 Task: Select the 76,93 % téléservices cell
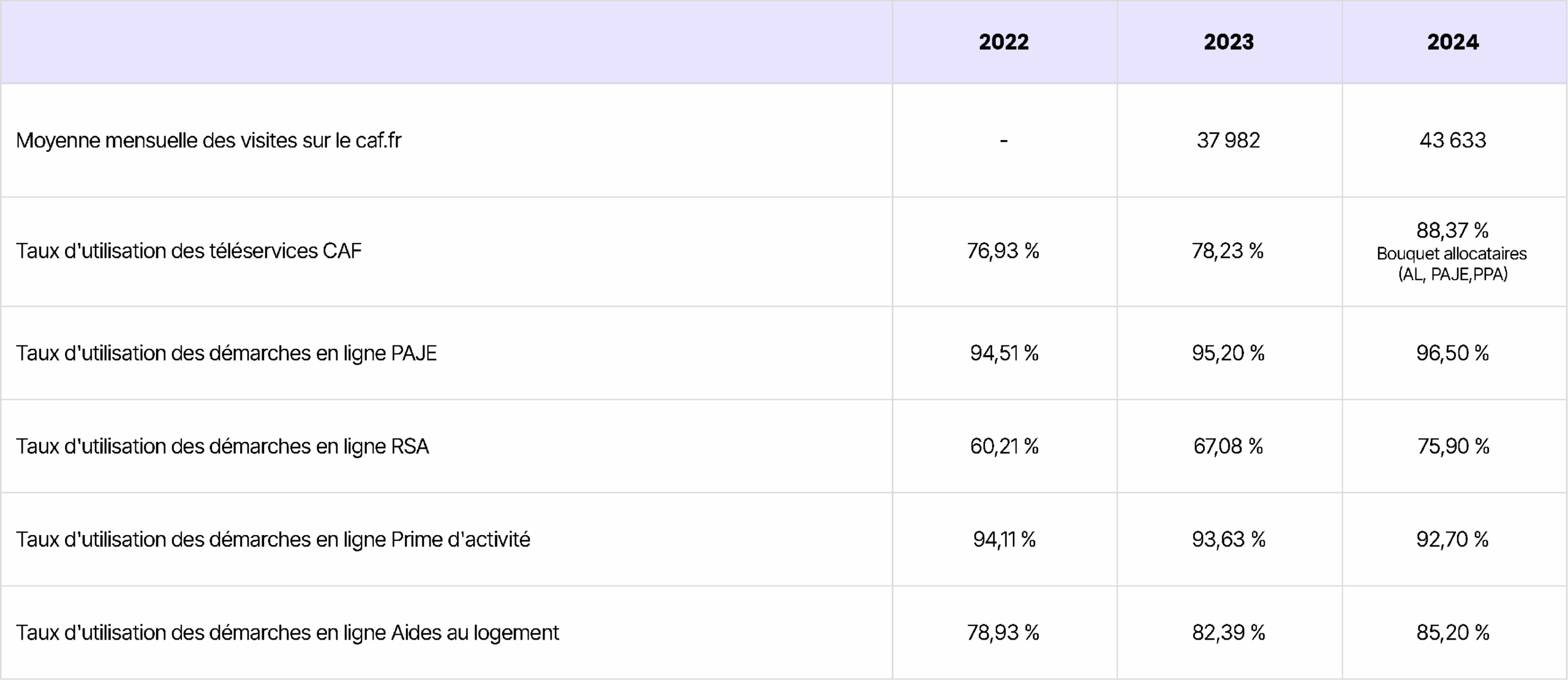click(1003, 251)
